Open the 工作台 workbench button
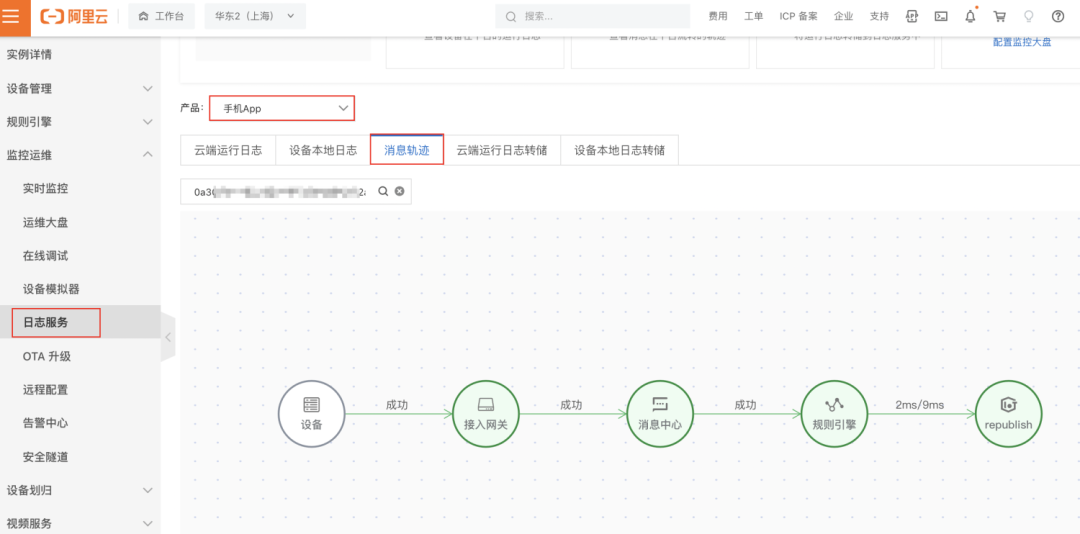This screenshot has height=534, width=1080. coord(161,16)
